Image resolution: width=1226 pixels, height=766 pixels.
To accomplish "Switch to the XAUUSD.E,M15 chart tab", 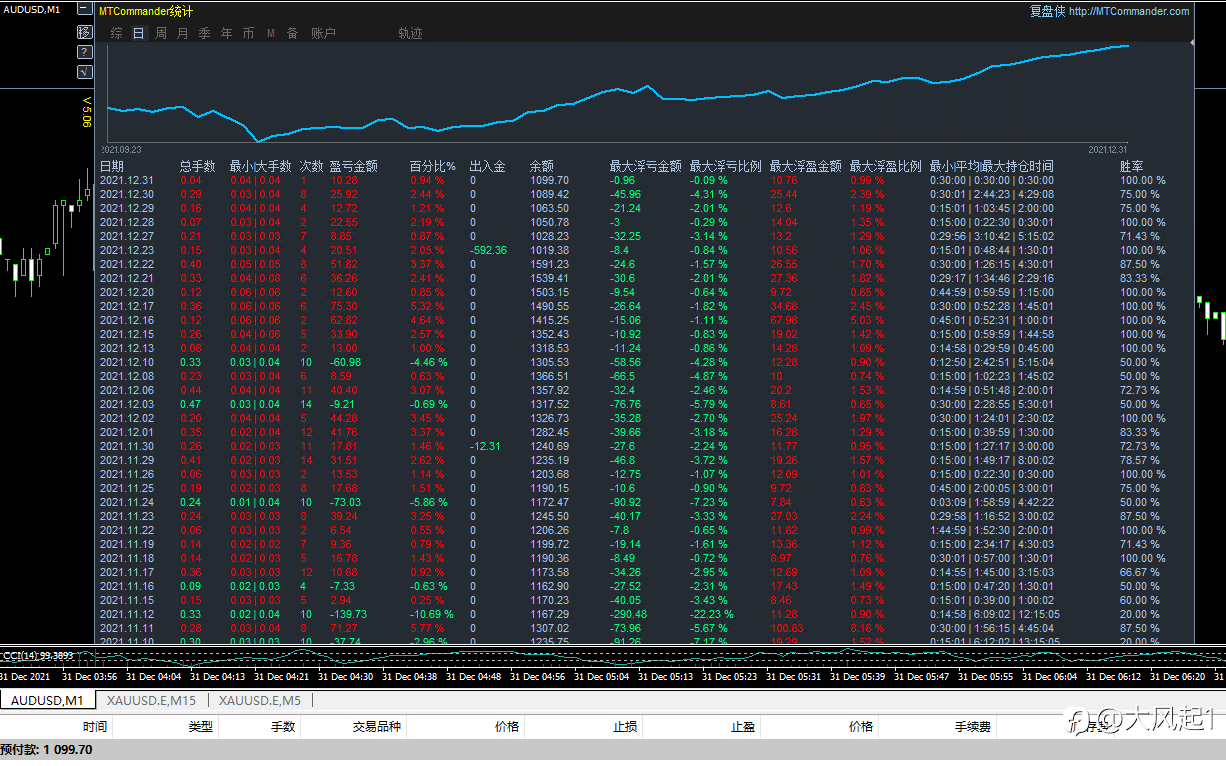I will pos(151,700).
